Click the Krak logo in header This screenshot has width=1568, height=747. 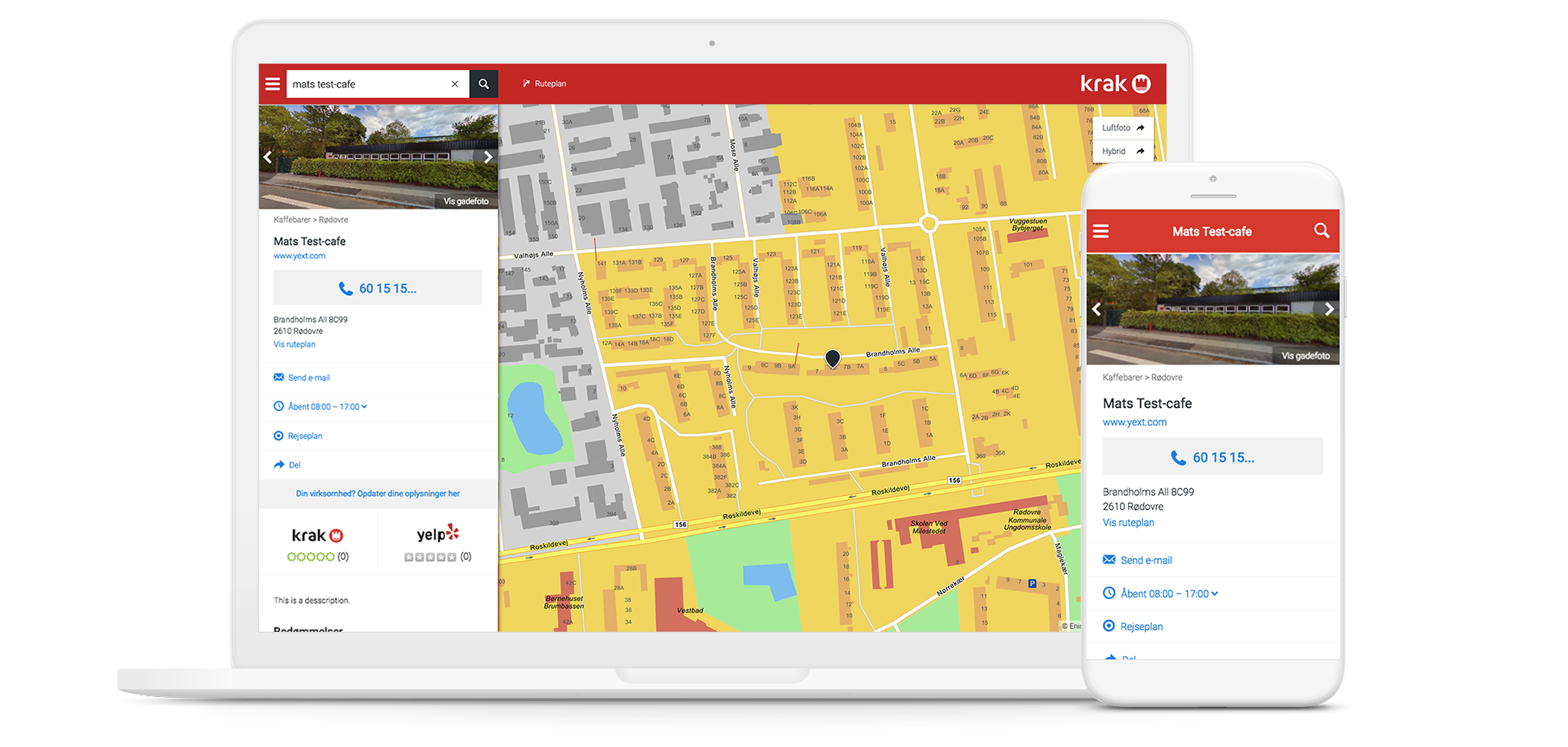tap(1115, 84)
